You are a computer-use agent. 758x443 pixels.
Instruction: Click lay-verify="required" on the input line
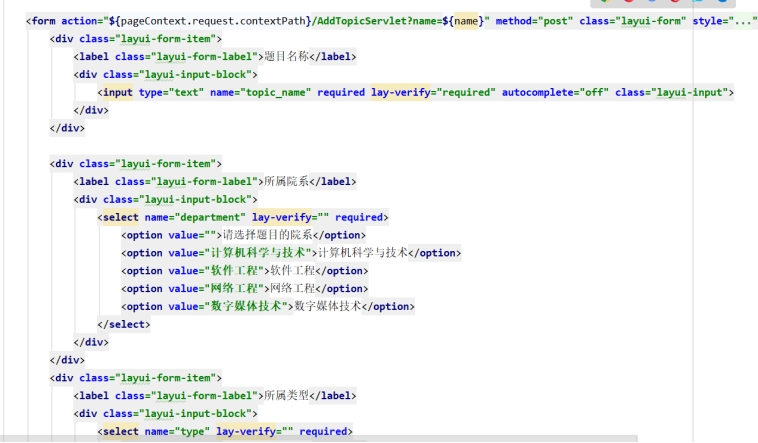(x=433, y=92)
